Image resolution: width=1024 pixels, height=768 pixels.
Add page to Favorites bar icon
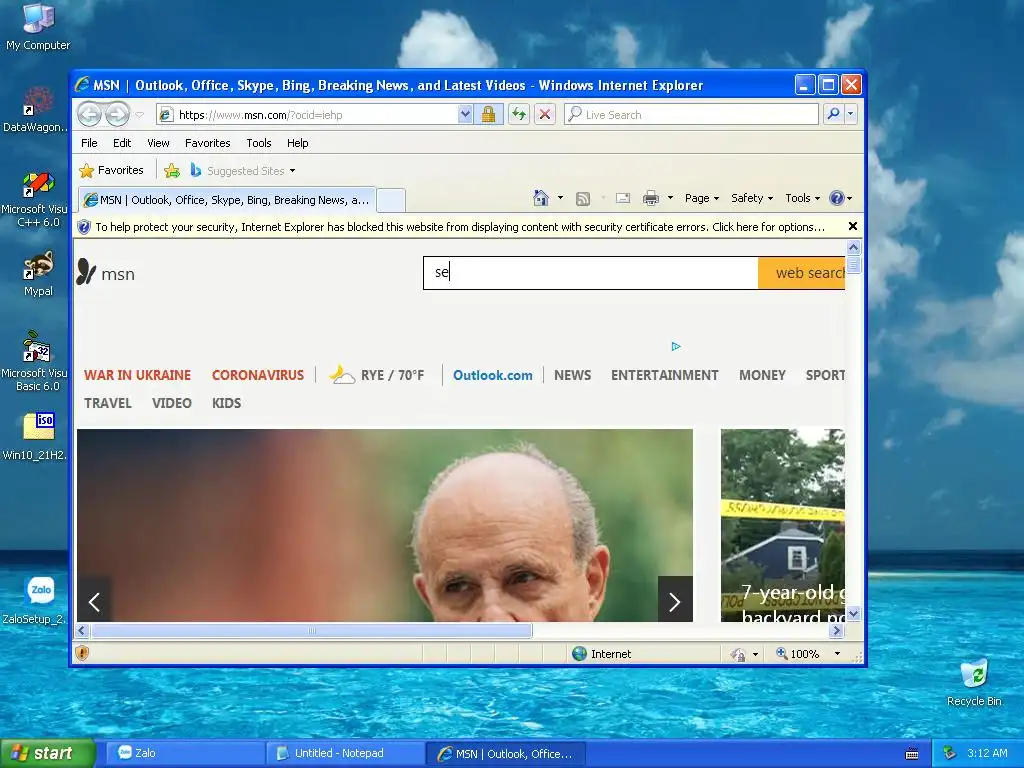click(172, 171)
